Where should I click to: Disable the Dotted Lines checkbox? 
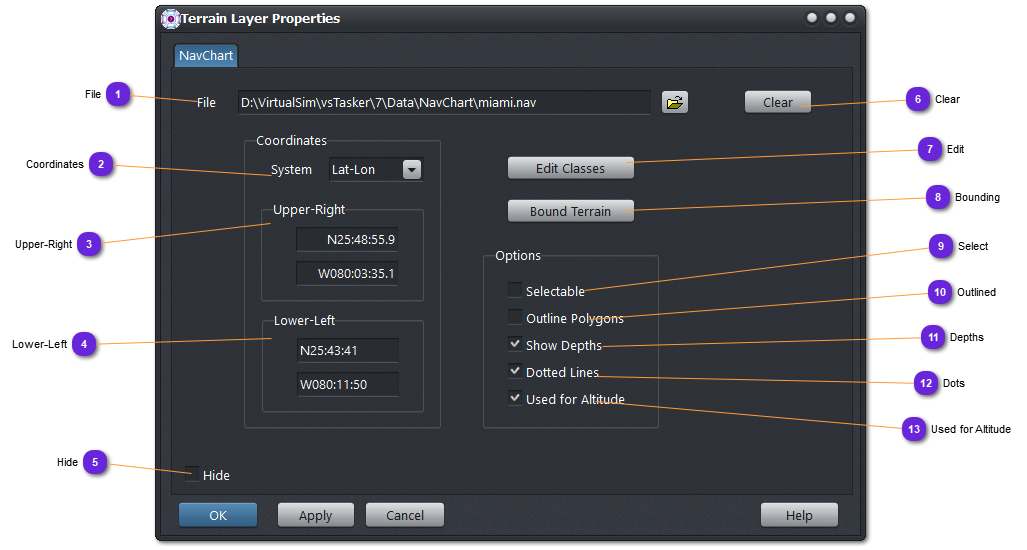click(514, 372)
